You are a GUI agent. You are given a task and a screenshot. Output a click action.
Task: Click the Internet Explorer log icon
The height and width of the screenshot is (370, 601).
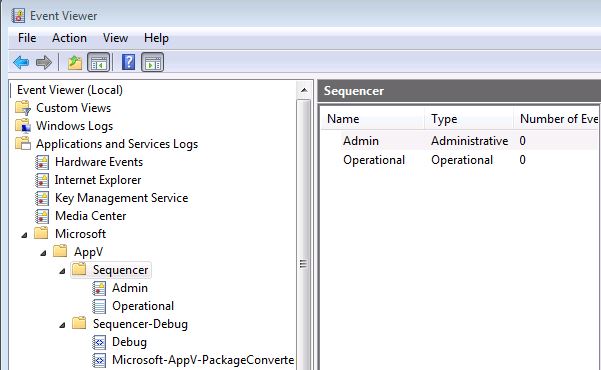(42, 180)
